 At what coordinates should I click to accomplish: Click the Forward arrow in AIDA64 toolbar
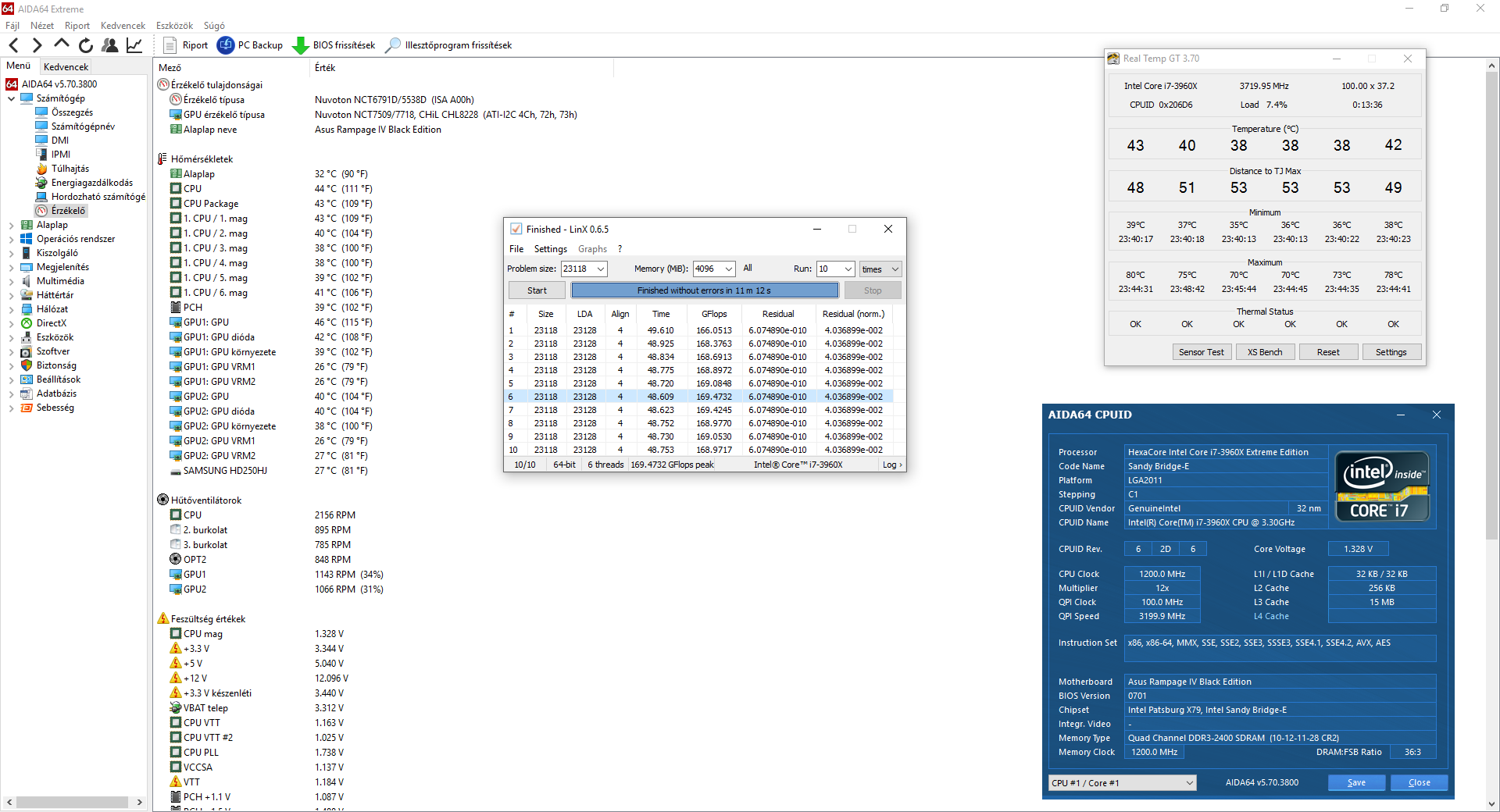tap(37, 45)
